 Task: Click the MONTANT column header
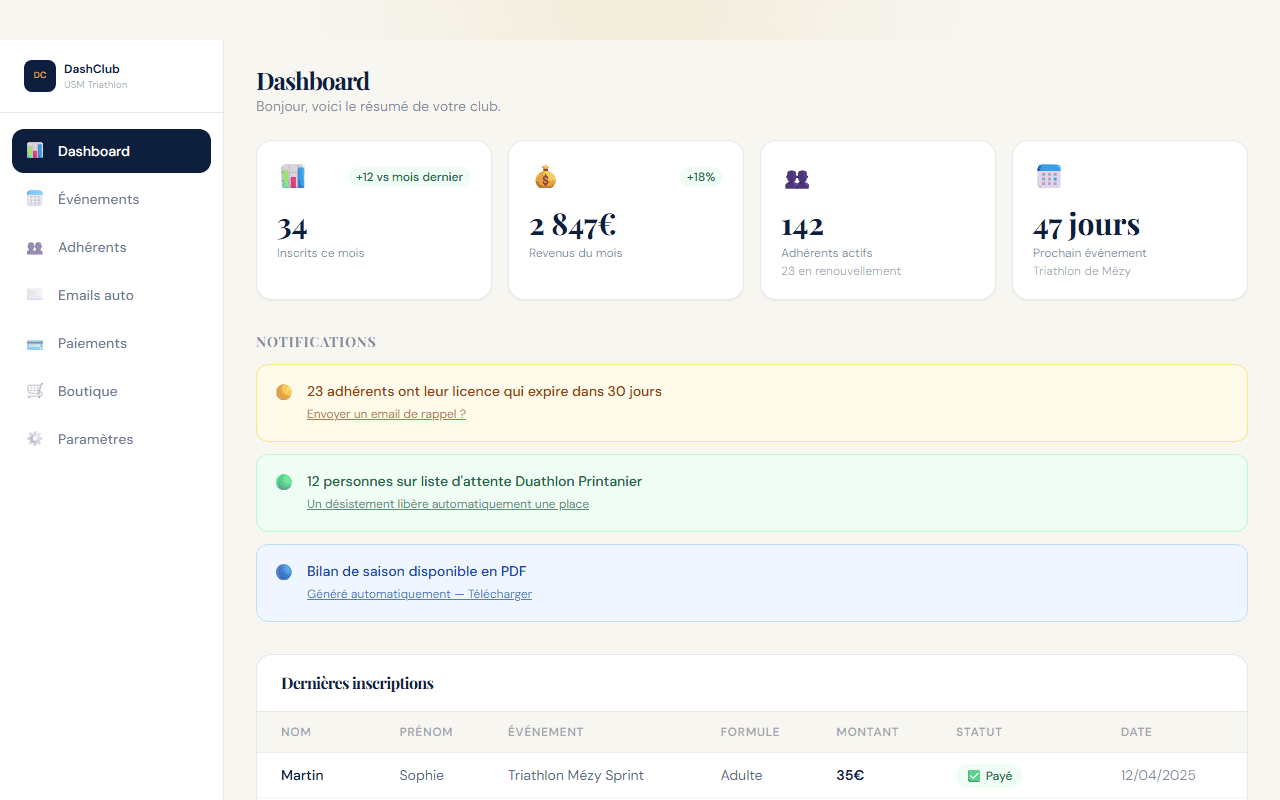(x=867, y=732)
